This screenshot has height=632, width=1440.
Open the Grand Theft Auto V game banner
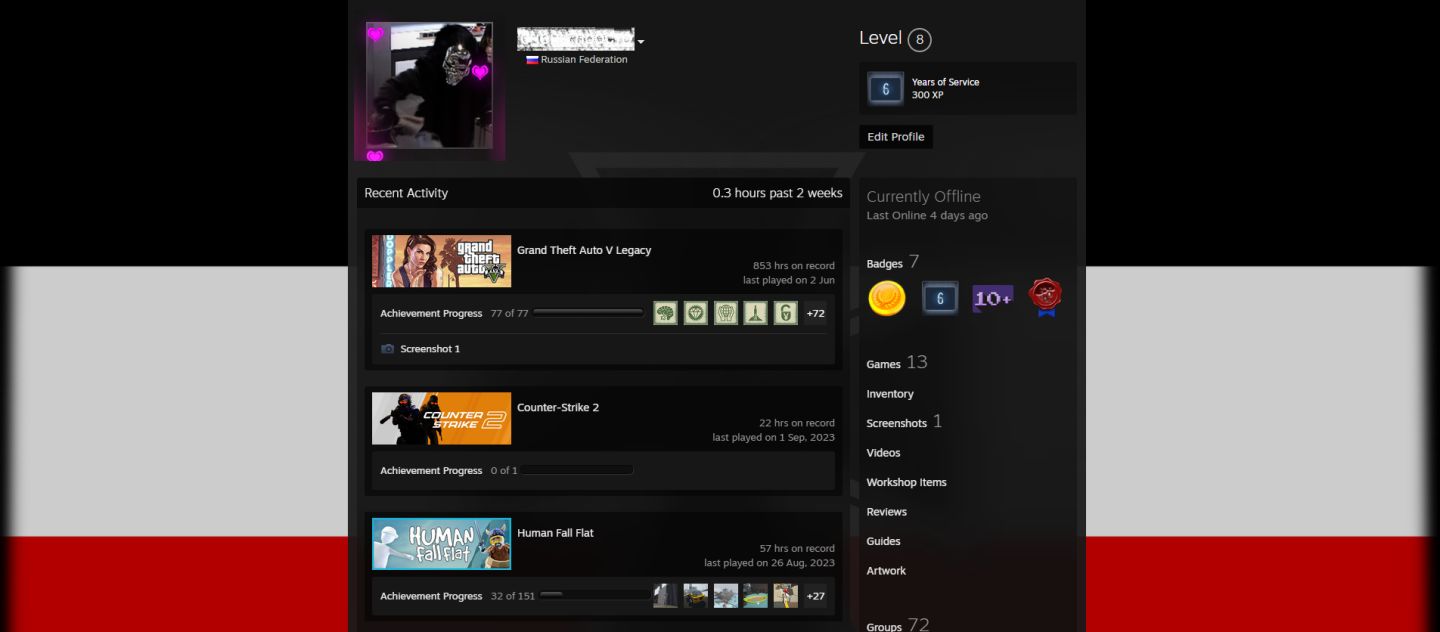pyautogui.click(x=441, y=261)
